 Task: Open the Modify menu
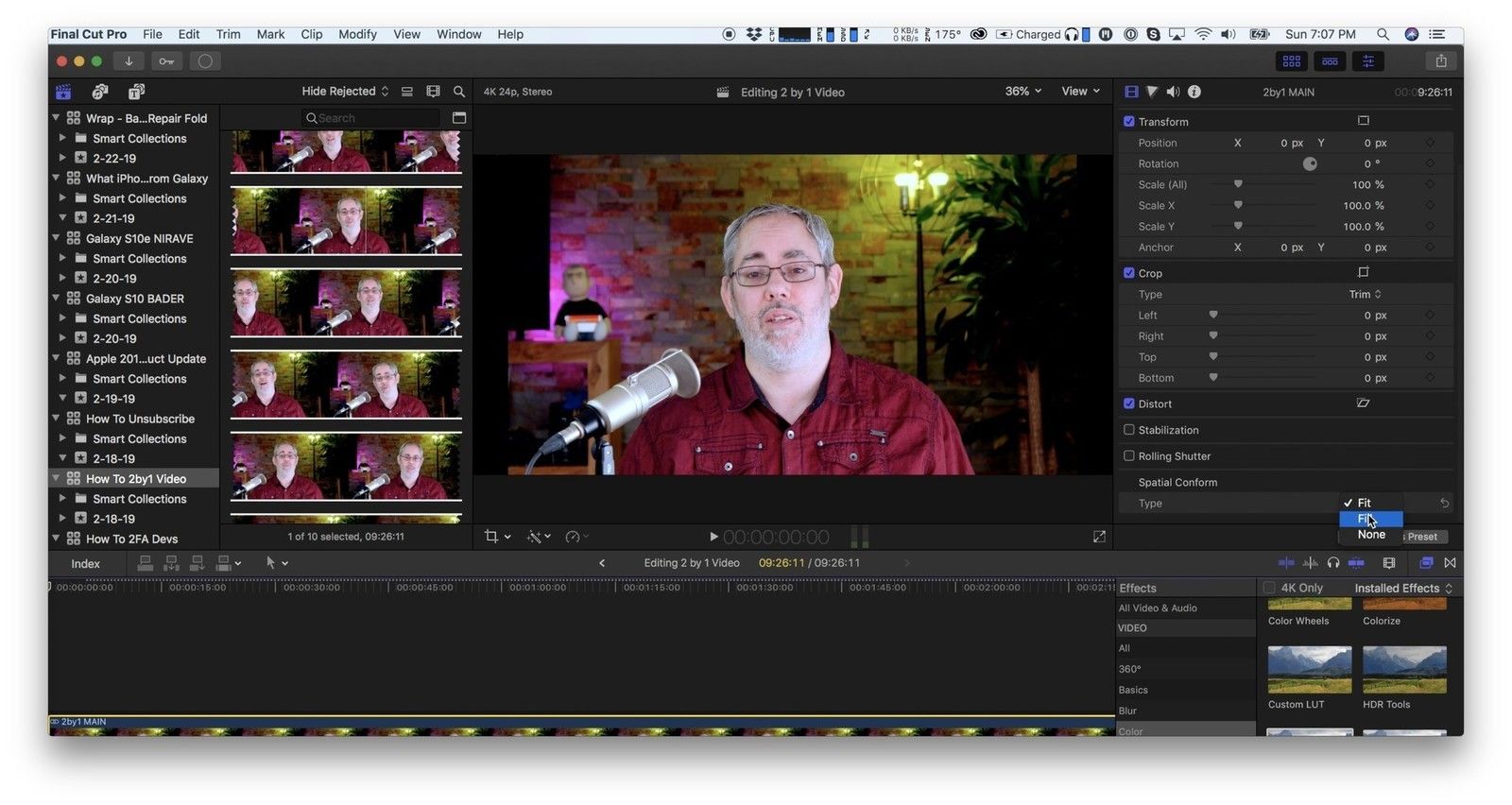[x=357, y=34]
